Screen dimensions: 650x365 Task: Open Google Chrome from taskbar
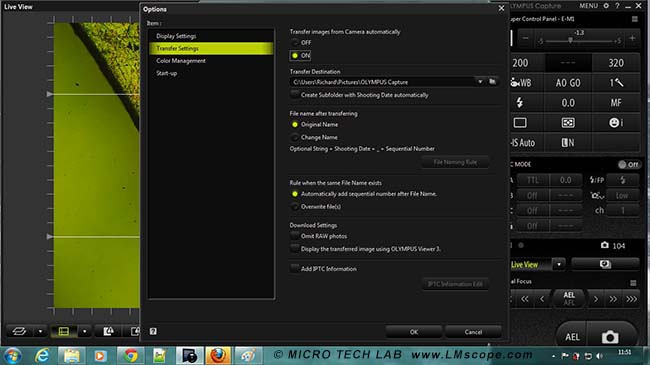click(131, 356)
